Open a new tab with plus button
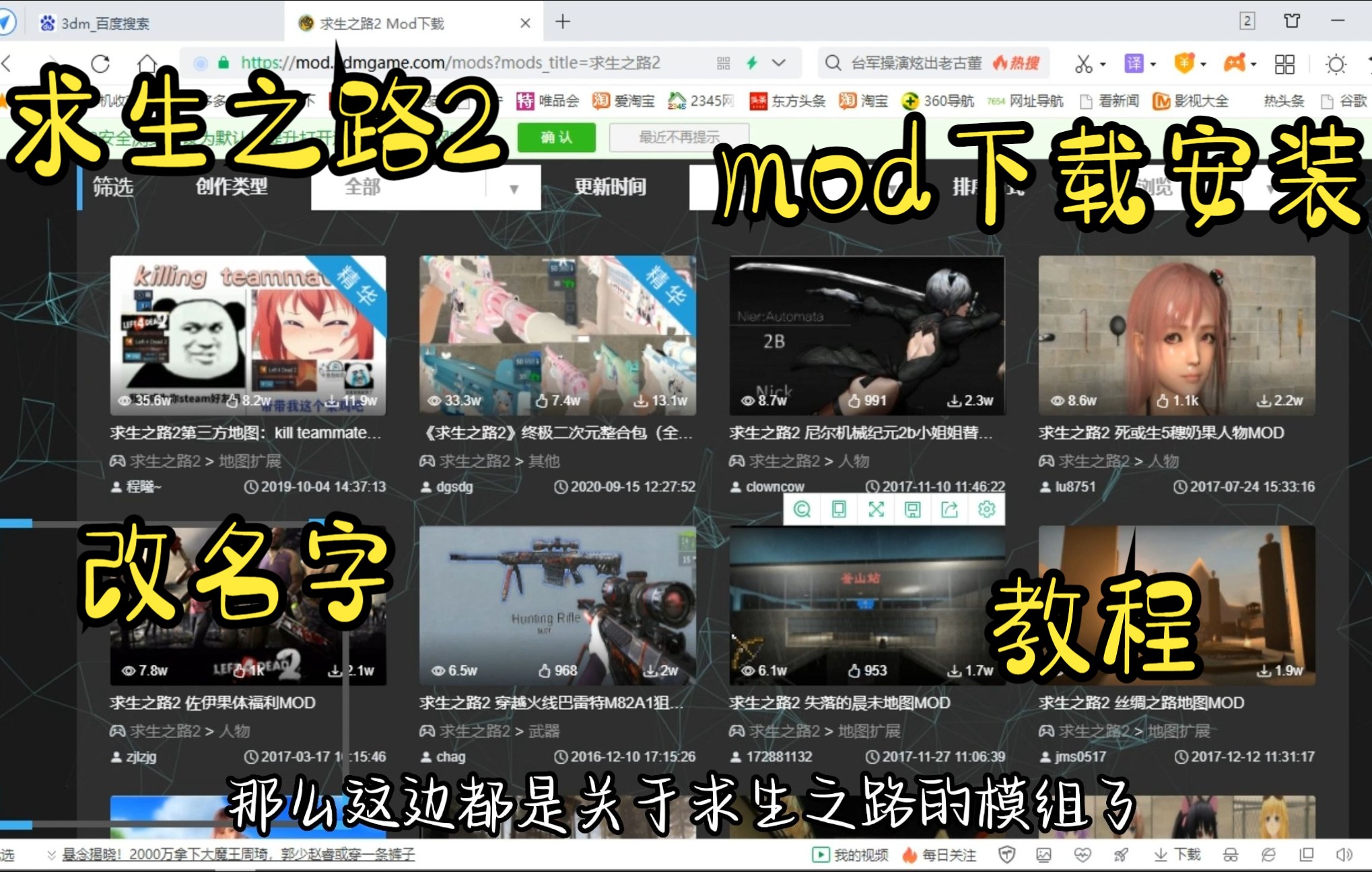 pyautogui.click(x=563, y=22)
